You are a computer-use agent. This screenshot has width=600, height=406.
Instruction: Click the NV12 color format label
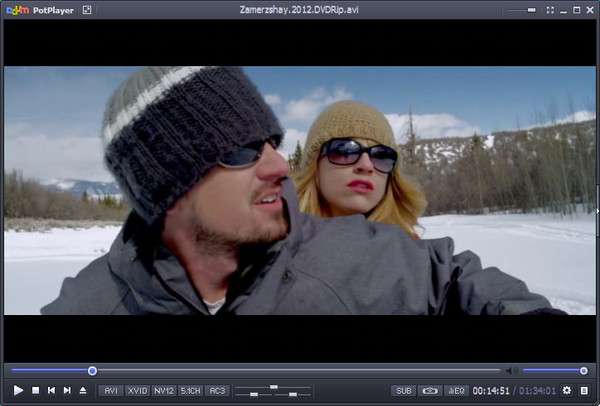pyautogui.click(x=163, y=390)
